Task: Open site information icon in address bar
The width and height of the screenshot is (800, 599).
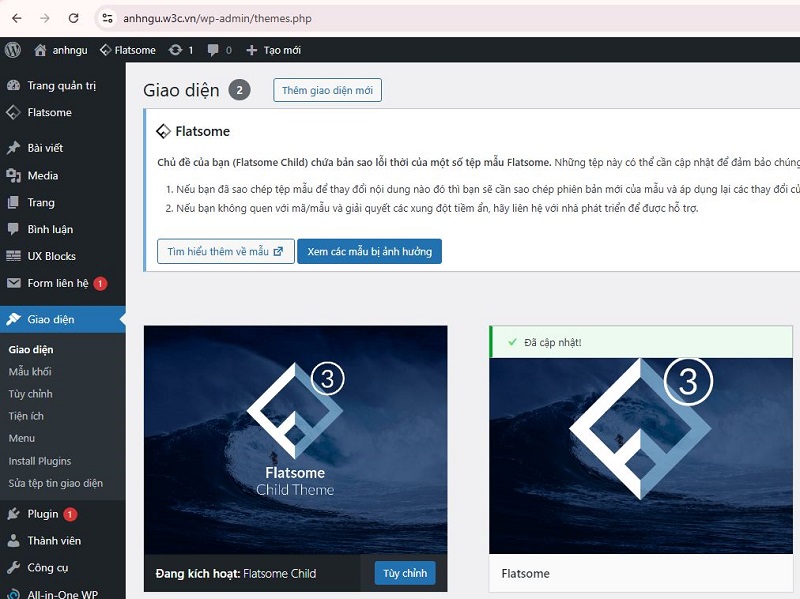Action: (107, 18)
